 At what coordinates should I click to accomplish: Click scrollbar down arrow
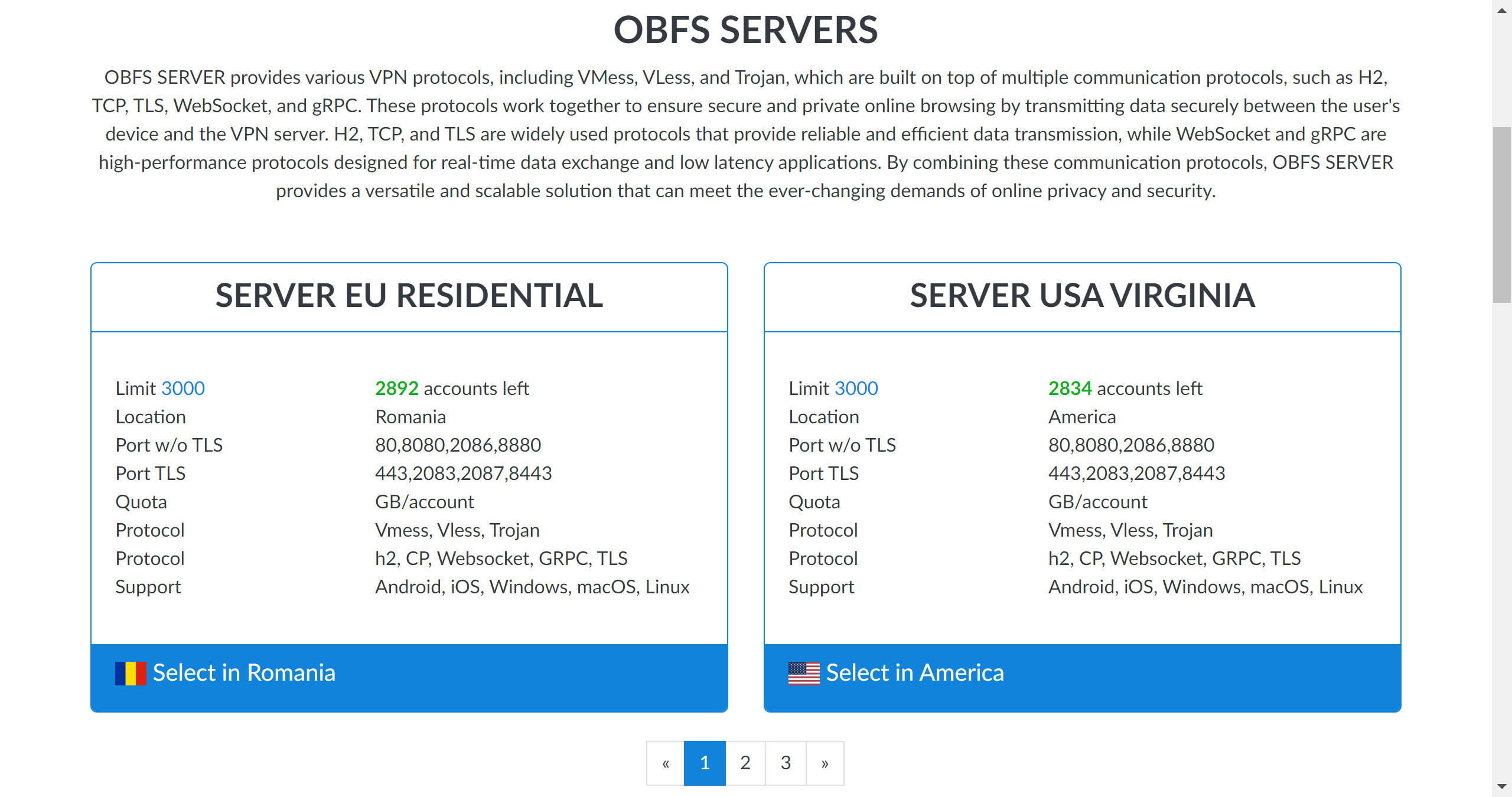point(1502,786)
